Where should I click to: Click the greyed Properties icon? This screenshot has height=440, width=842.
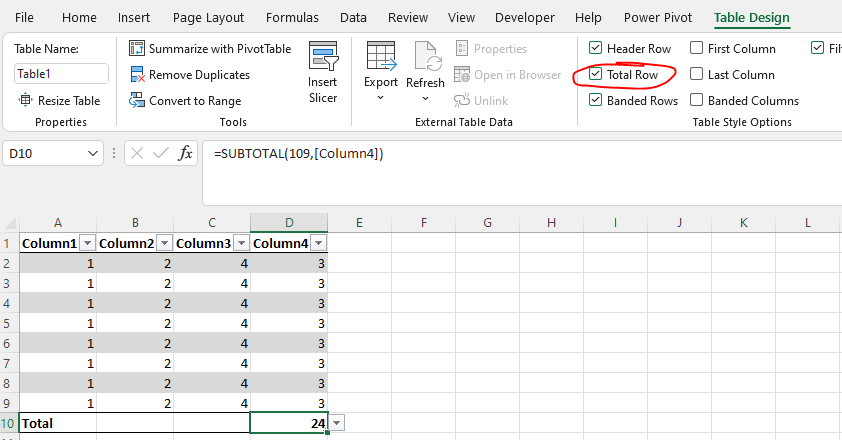(462, 48)
